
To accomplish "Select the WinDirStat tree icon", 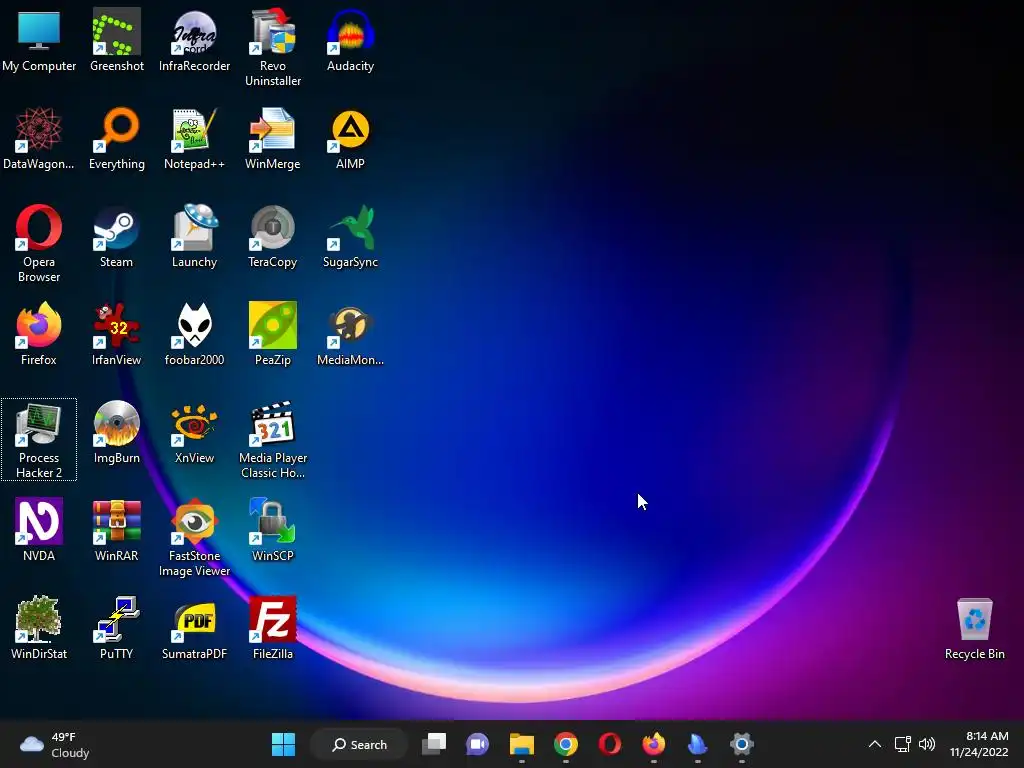I will pyautogui.click(x=39, y=628).
